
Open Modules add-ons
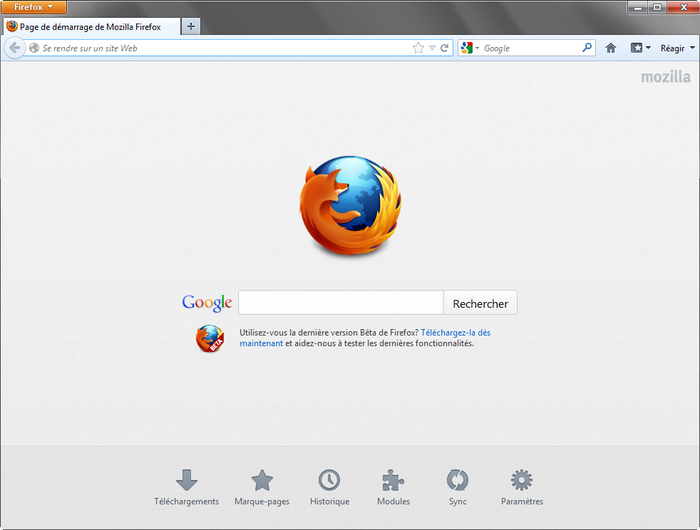point(393,487)
